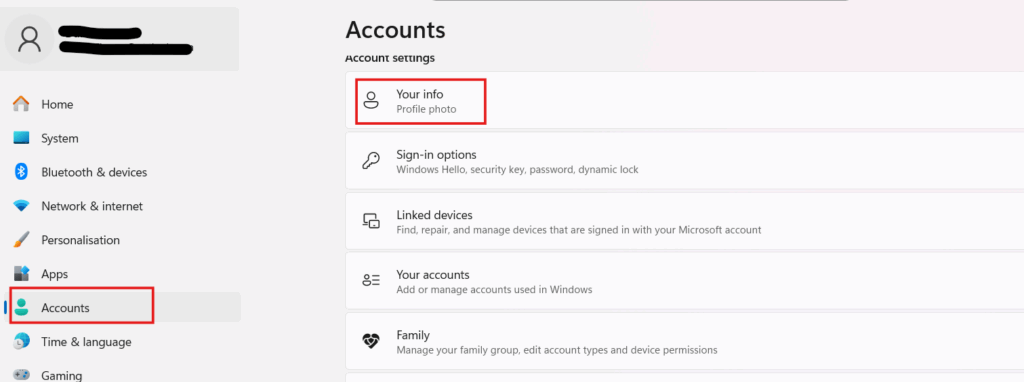Image resolution: width=1024 pixels, height=382 pixels.
Task: Click the Apps icon in sidebar
Action: pyautogui.click(x=22, y=274)
